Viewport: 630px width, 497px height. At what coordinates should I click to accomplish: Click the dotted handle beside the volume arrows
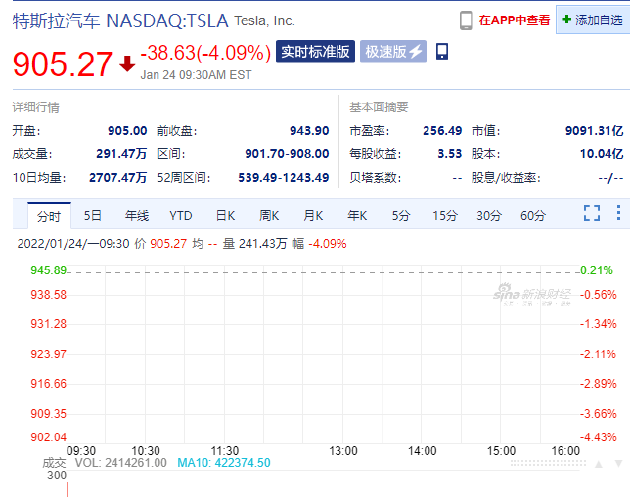tap(548, 464)
